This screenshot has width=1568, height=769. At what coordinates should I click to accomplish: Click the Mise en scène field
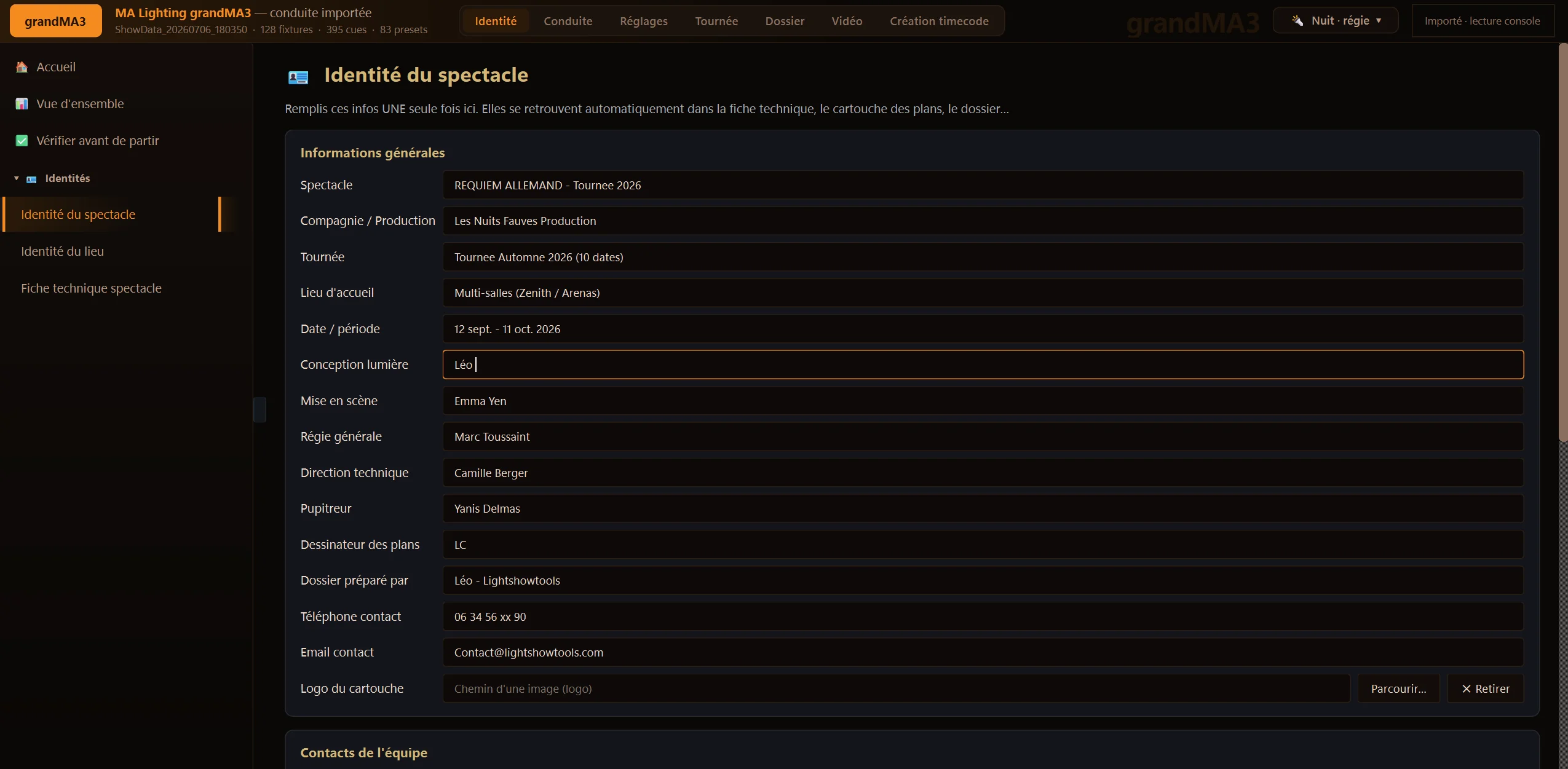(x=983, y=401)
